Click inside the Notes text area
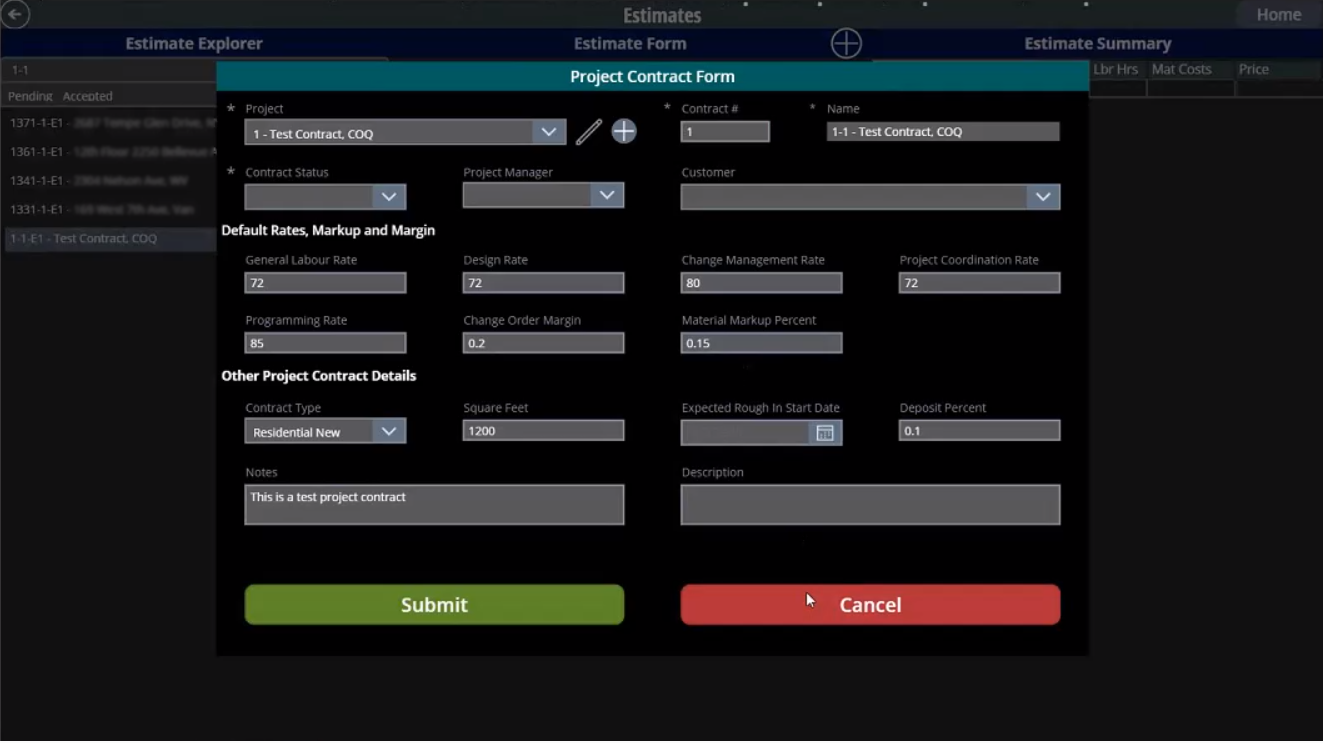 tap(434, 504)
